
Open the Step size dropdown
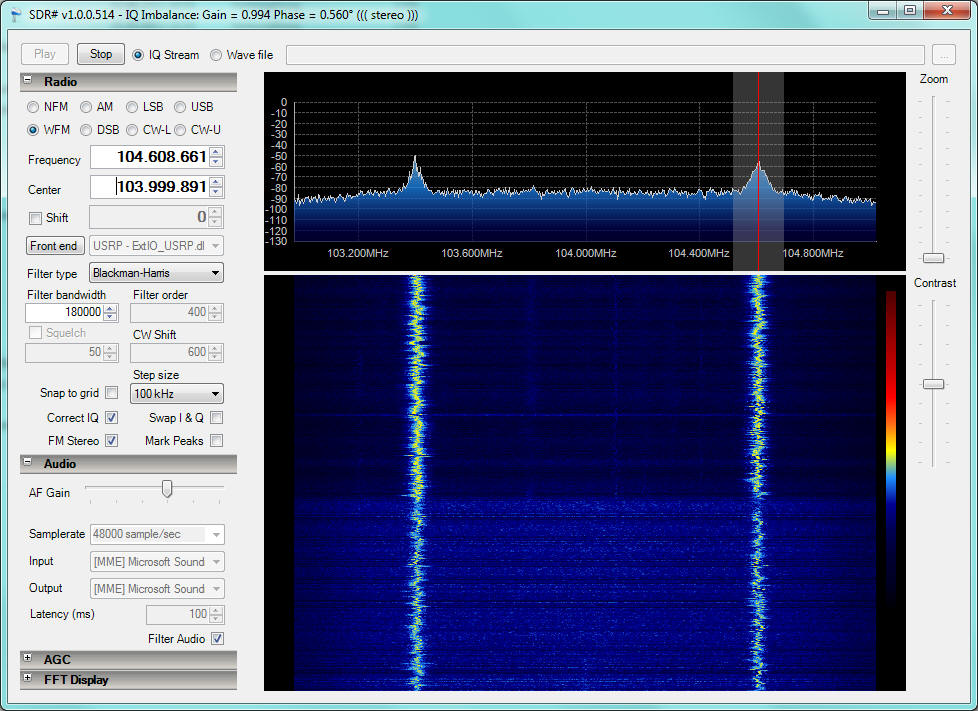point(177,394)
